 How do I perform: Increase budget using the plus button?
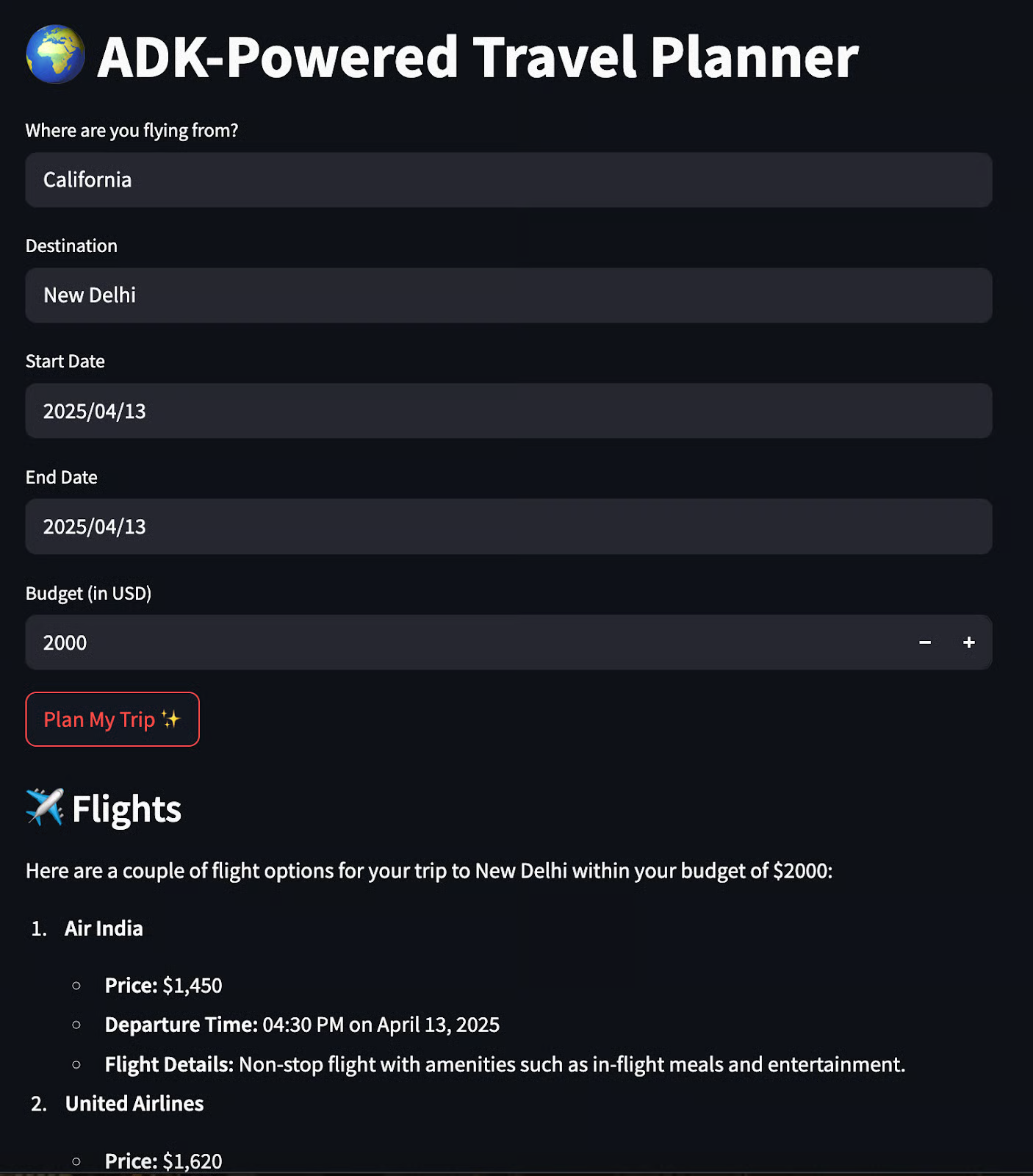coord(969,642)
